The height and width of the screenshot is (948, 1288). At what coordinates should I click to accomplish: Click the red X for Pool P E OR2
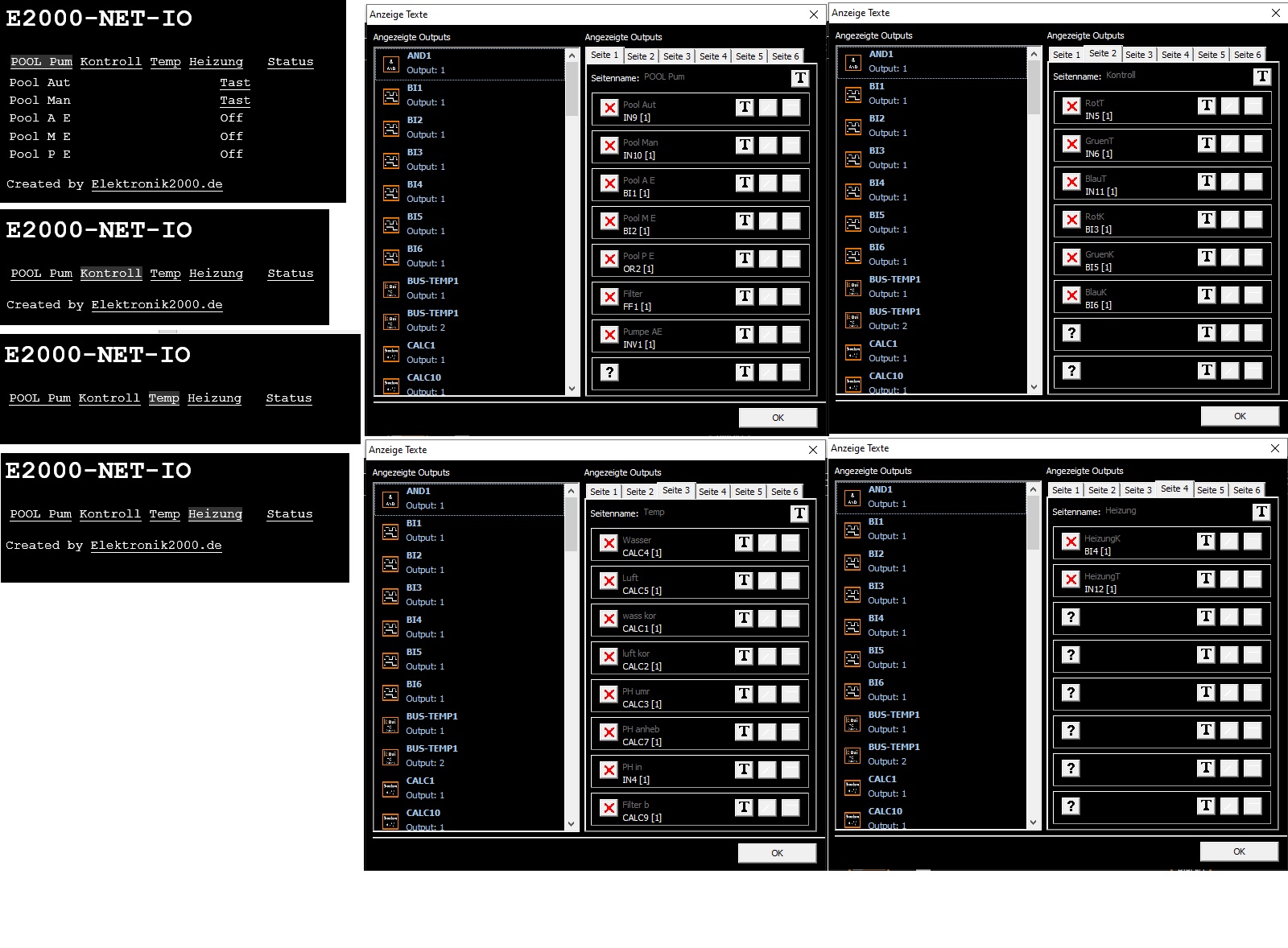pyautogui.click(x=609, y=259)
